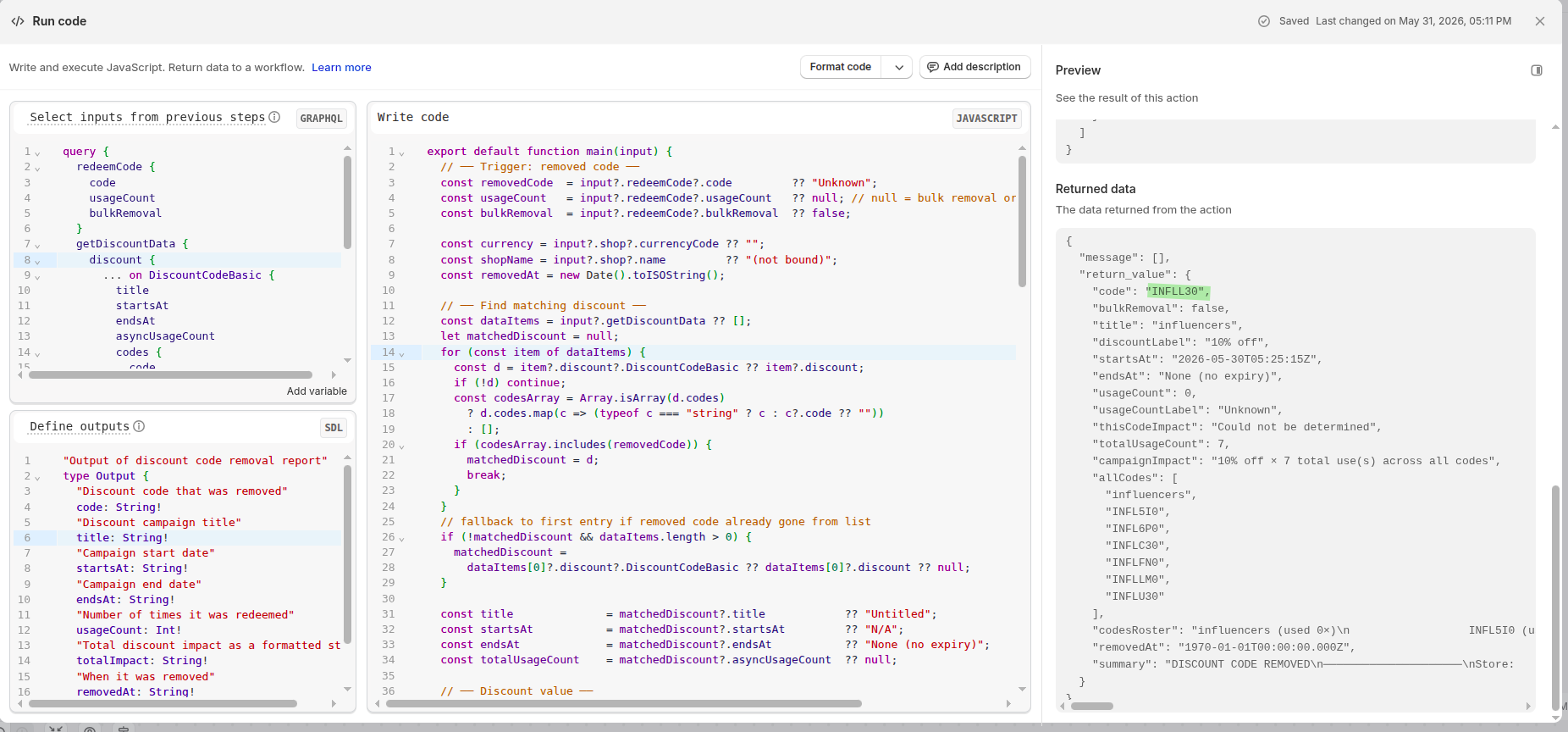
Task: Click scroll-down arrow in GraphQL editor
Action: coord(347,360)
